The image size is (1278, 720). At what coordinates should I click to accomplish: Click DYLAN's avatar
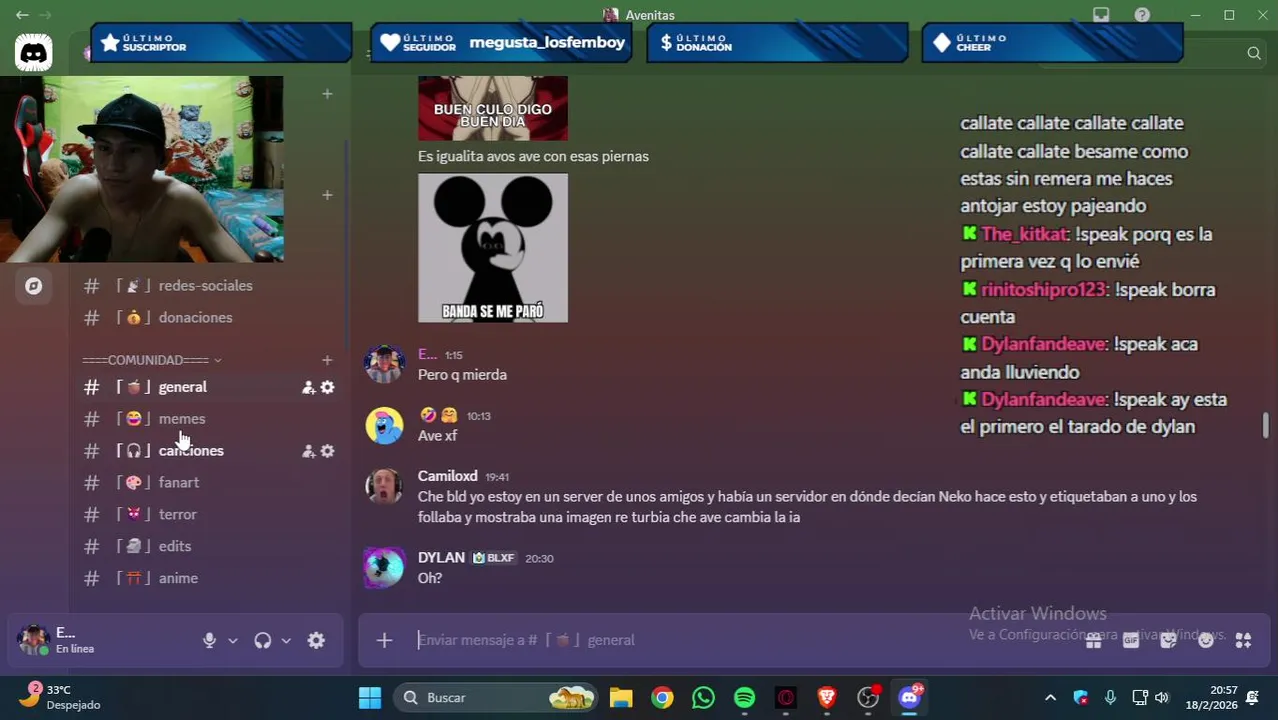click(x=384, y=567)
